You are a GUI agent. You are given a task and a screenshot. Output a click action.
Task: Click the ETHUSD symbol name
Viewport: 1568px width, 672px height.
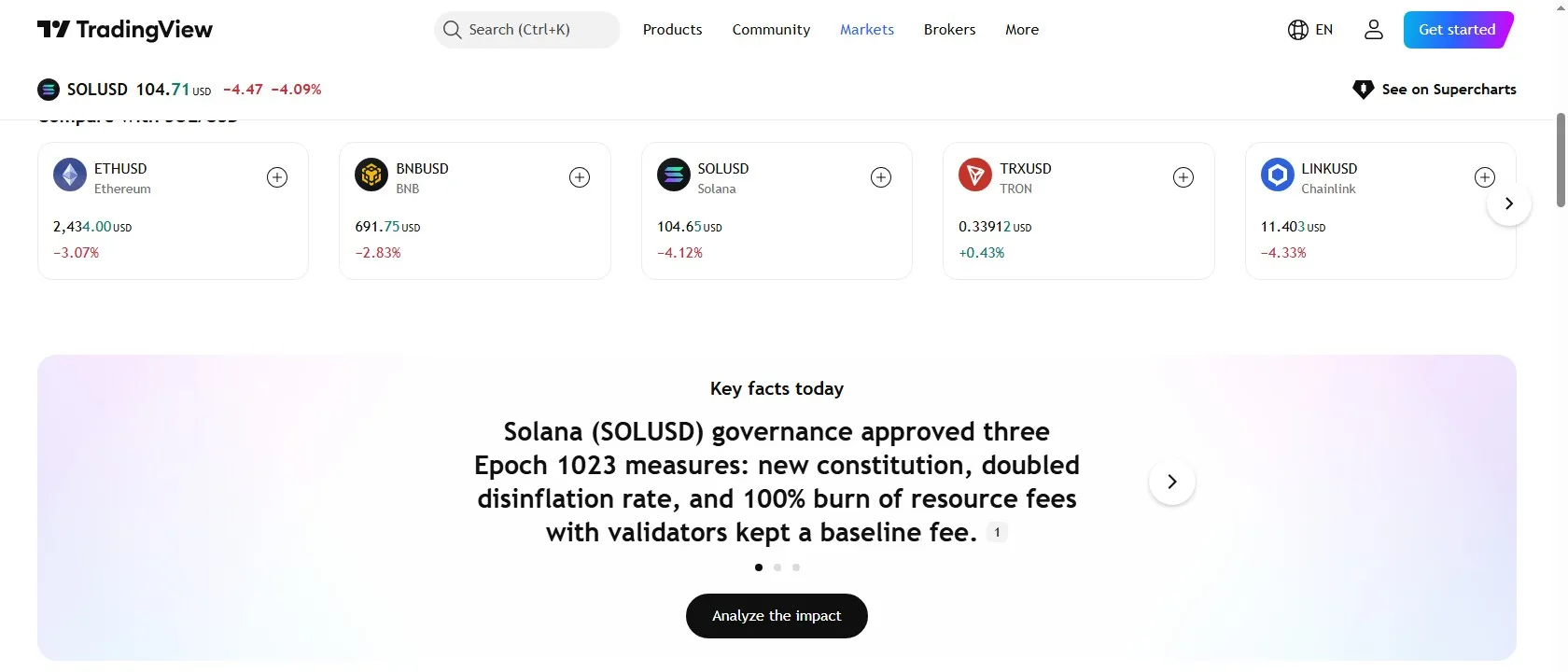[x=120, y=169]
